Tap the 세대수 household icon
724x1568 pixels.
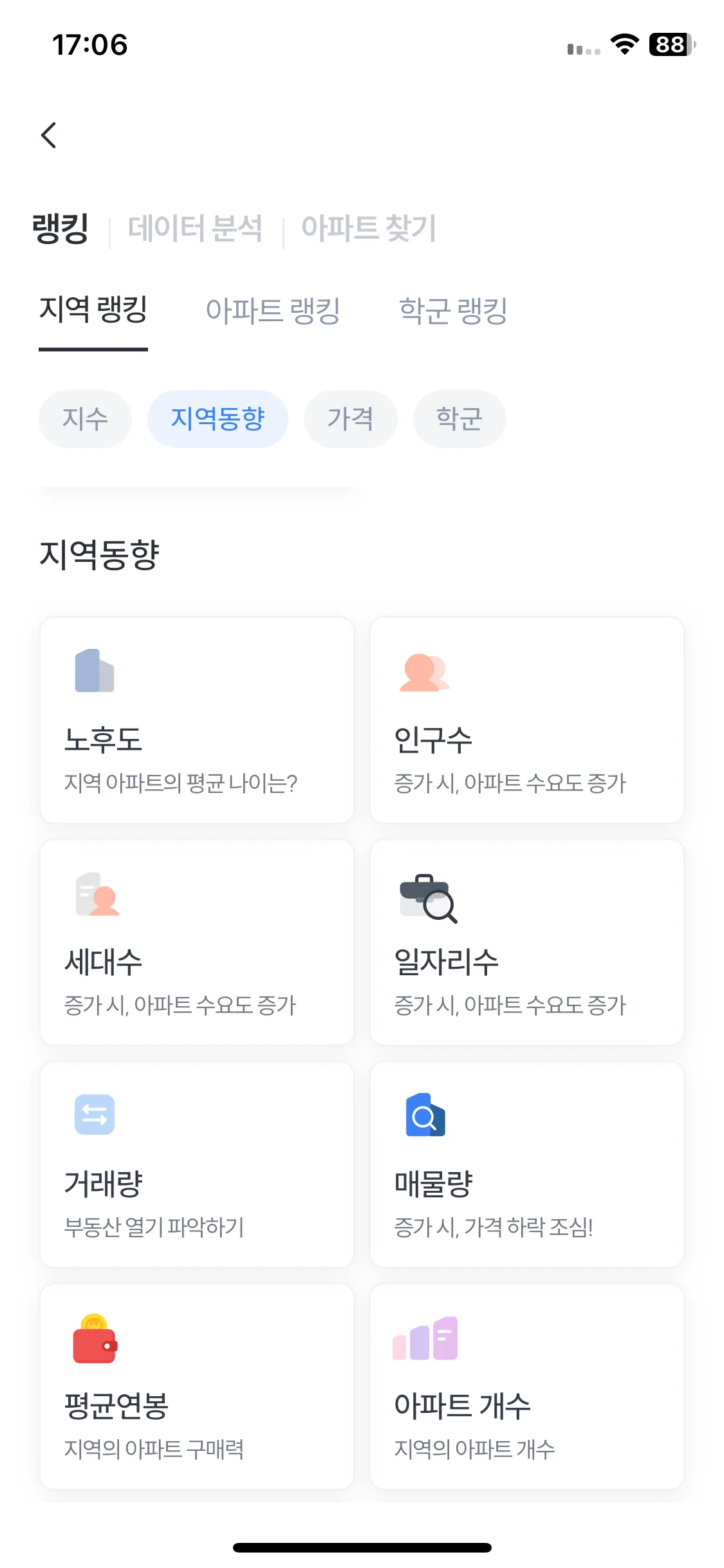(98, 894)
